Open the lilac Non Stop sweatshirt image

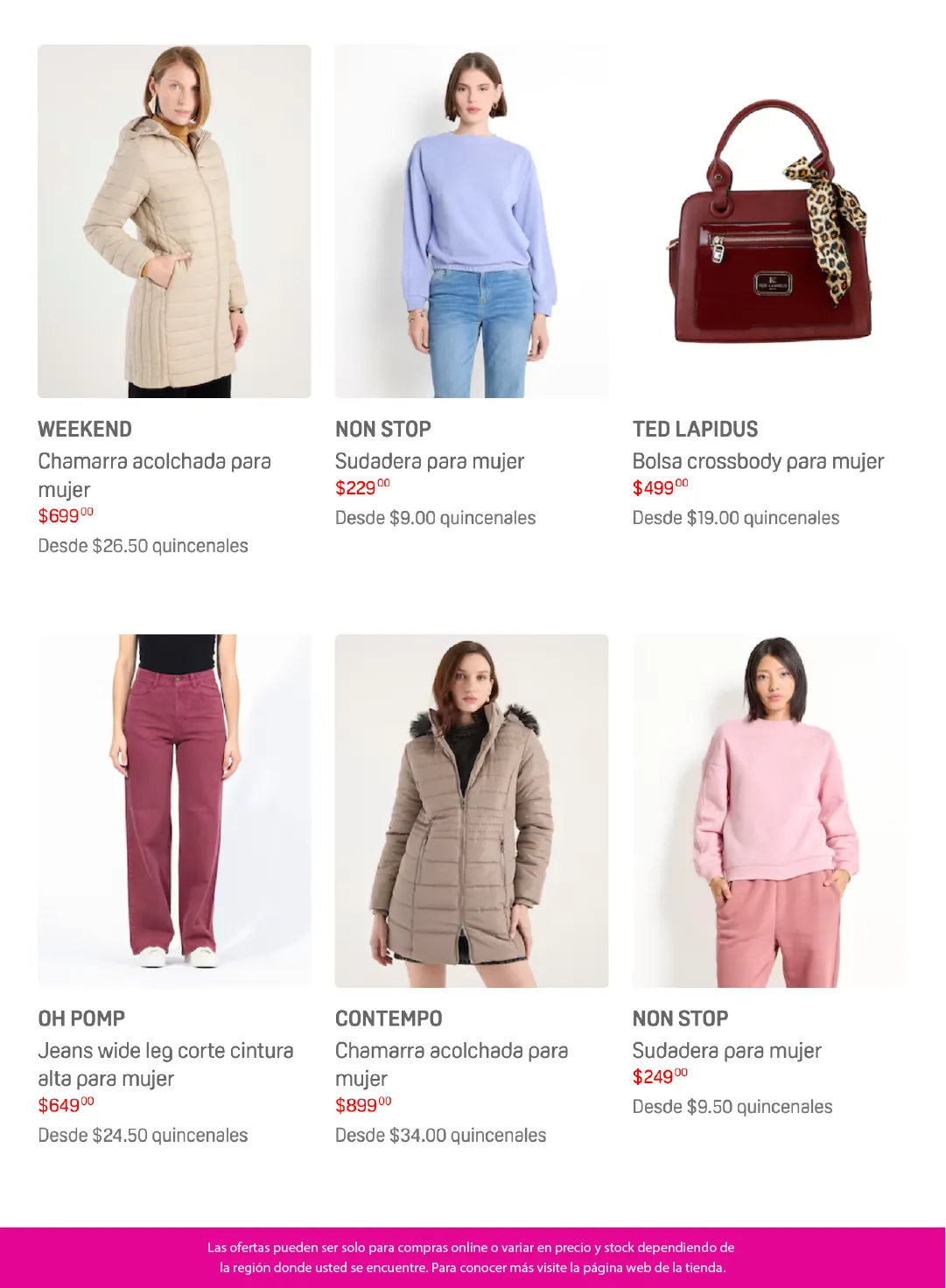tap(472, 221)
